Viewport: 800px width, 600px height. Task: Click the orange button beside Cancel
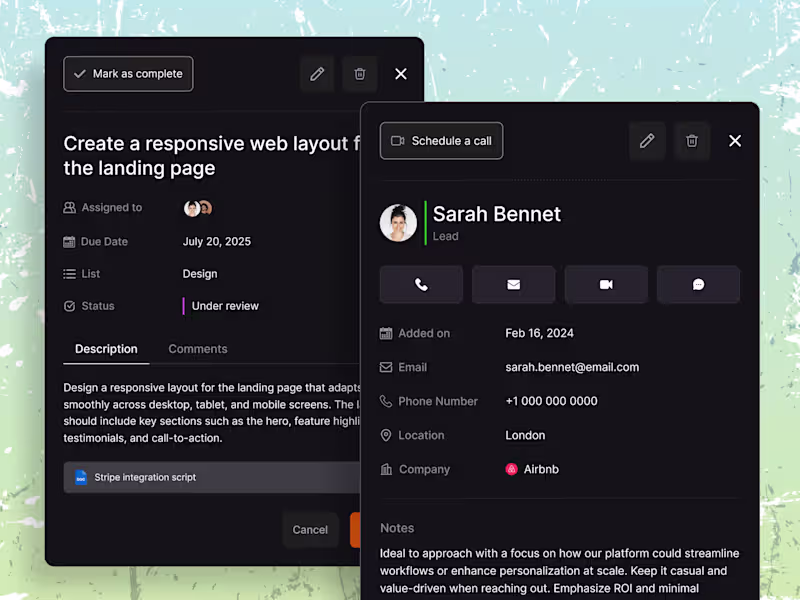point(355,530)
